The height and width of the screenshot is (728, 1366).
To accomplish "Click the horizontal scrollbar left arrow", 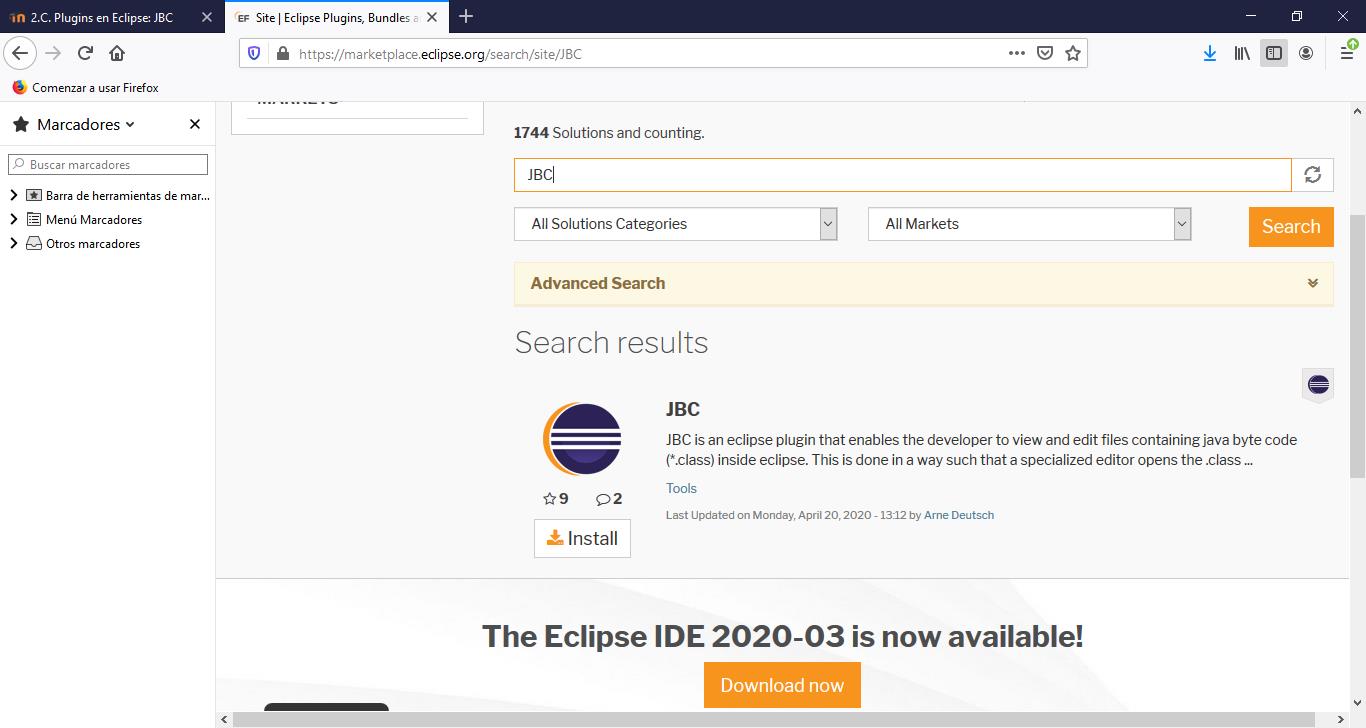I will (224, 719).
